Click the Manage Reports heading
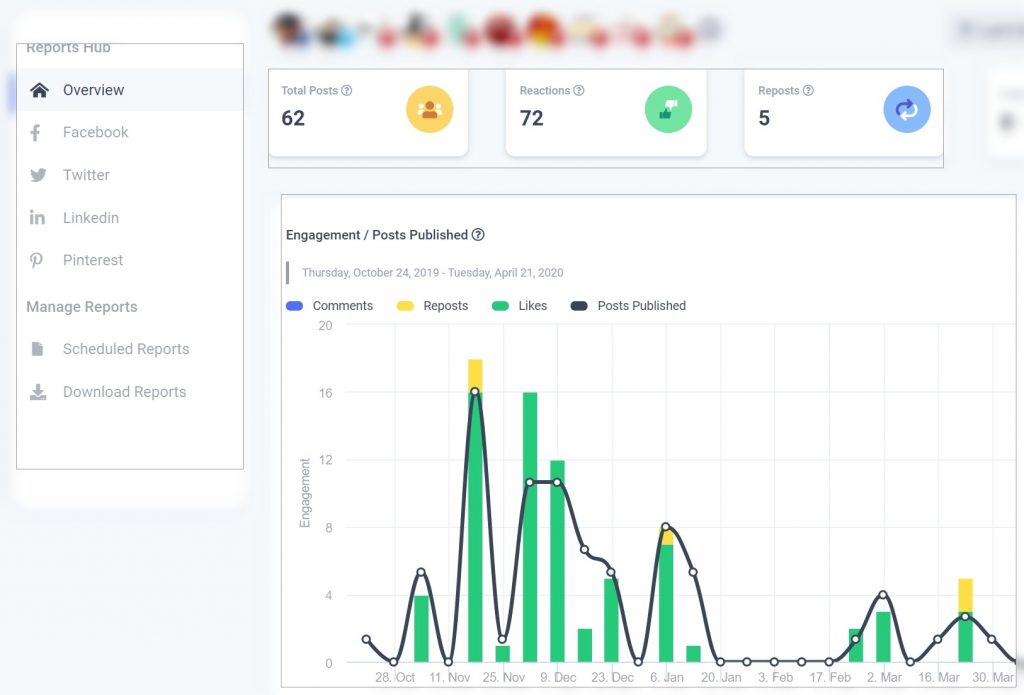This screenshot has width=1024, height=695. click(x=82, y=307)
